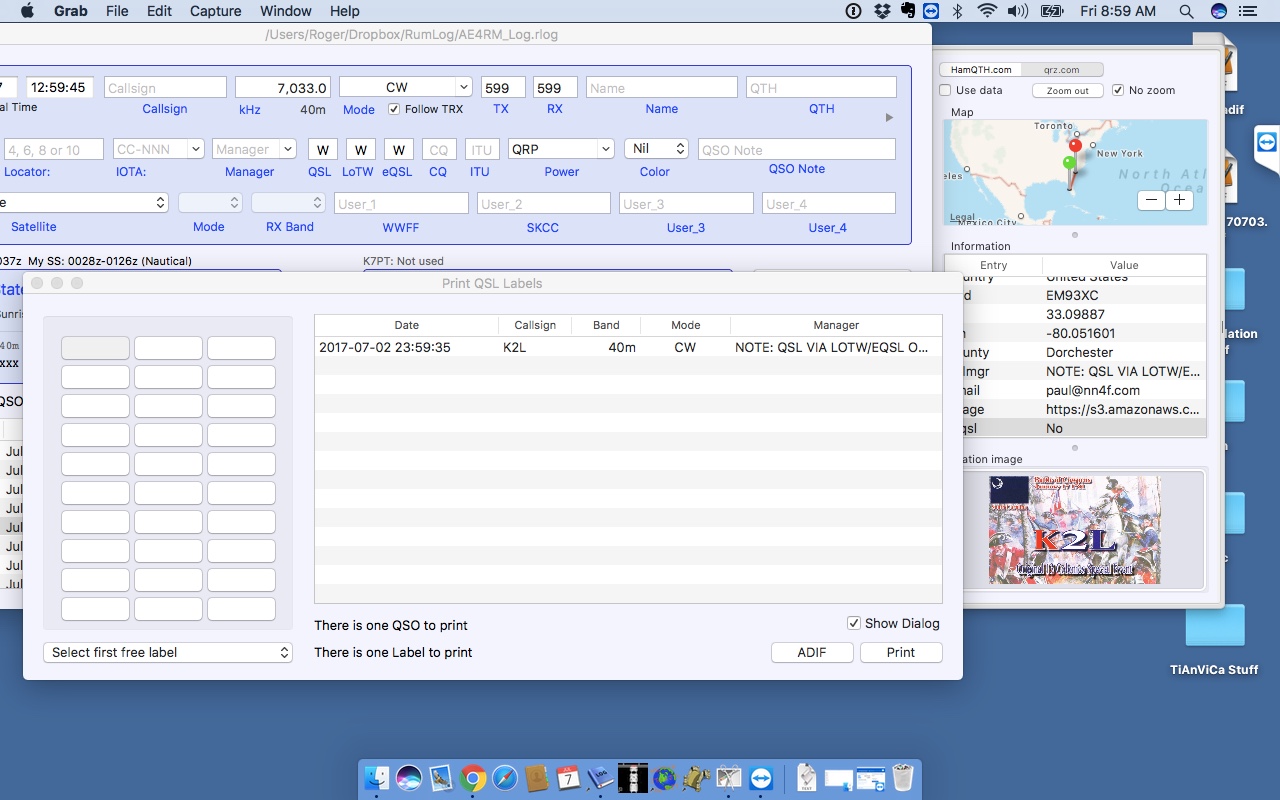
Task: Open Spotlight search magnifier icon
Action: pos(1186,11)
